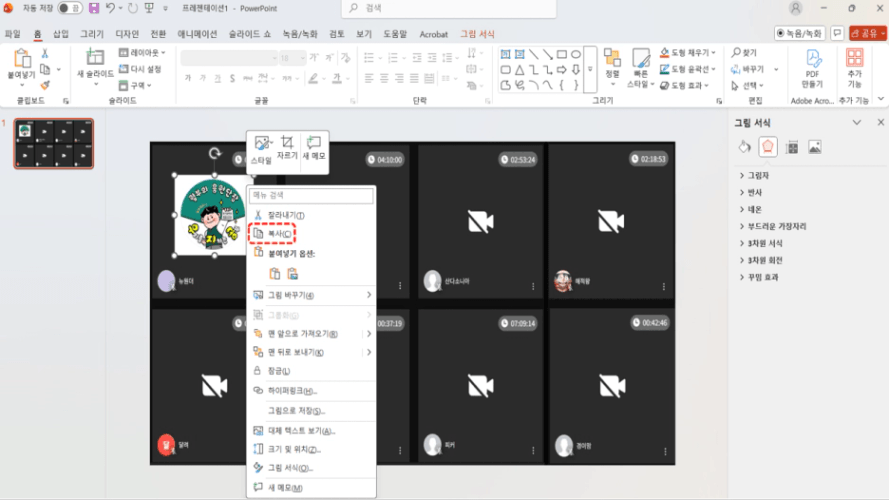The image size is (889, 500).
Task: Select the rectangle shape in shapes gallery
Action: [562, 54]
